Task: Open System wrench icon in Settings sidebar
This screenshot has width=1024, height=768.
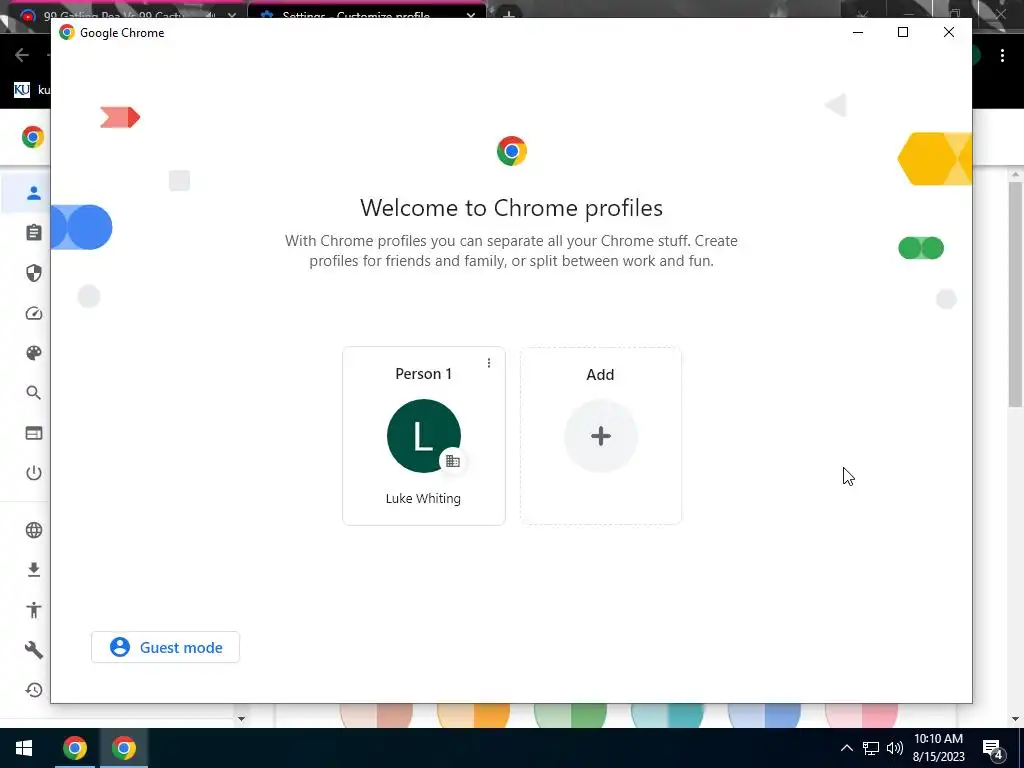Action: coord(33,650)
